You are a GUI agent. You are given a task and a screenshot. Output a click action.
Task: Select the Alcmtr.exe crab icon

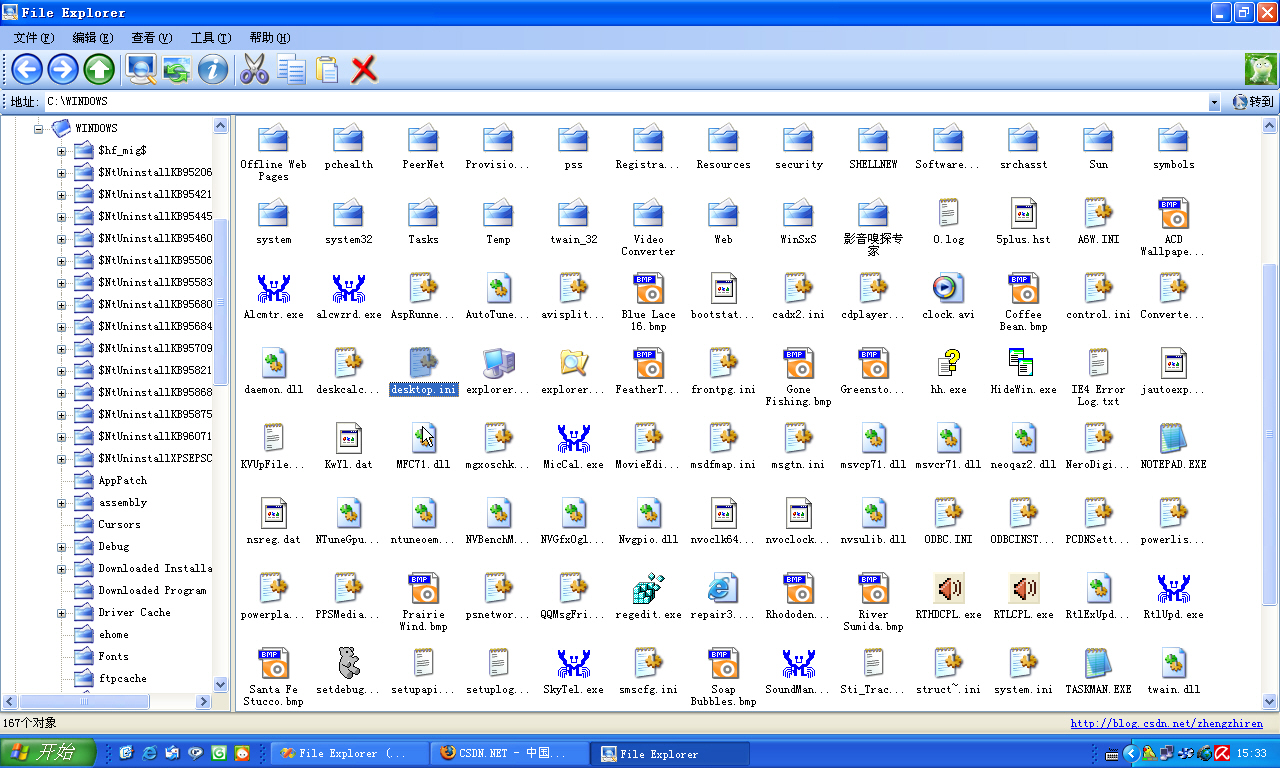click(273, 288)
